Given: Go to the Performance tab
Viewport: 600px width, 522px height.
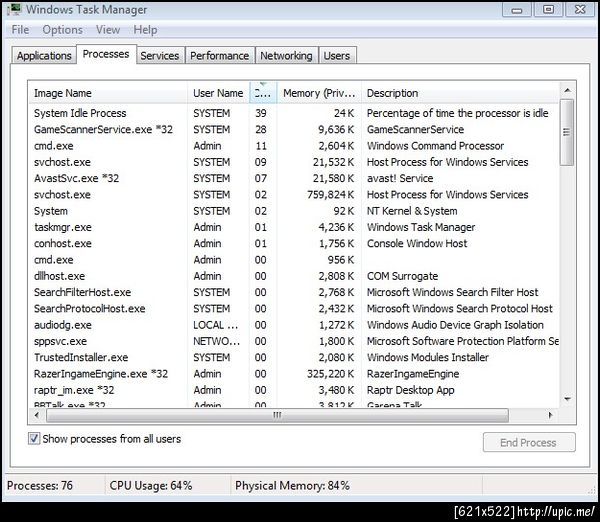Looking at the screenshot, I should 220,55.
